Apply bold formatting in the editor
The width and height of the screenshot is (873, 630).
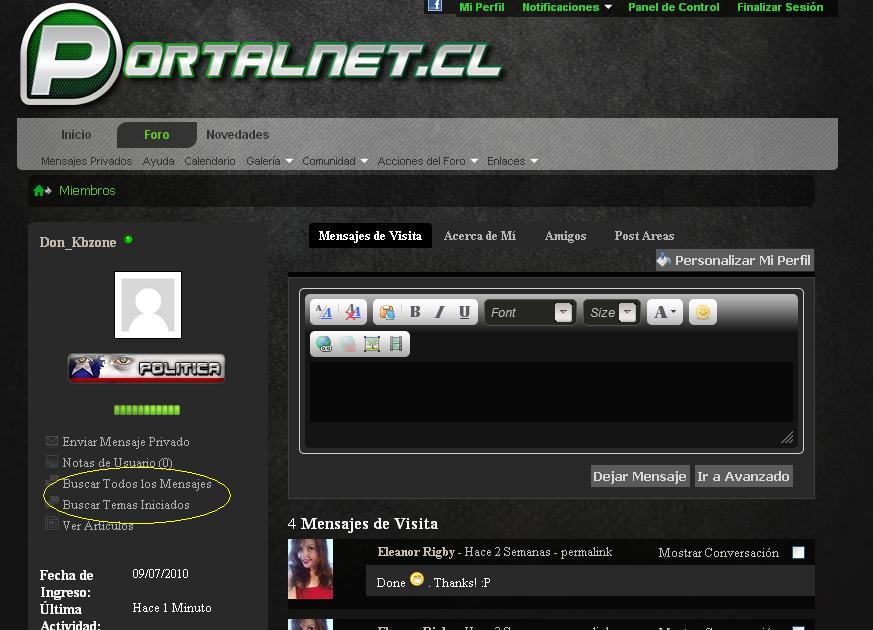(x=415, y=312)
